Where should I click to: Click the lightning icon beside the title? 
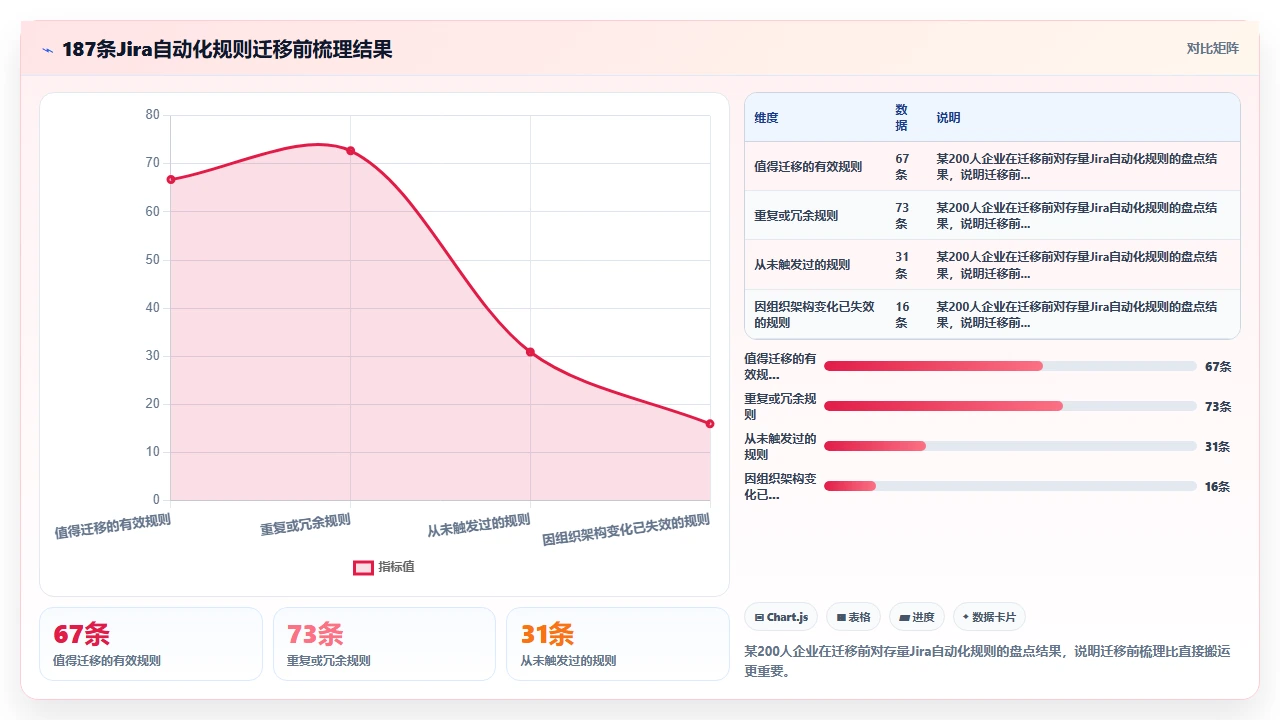(x=47, y=49)
